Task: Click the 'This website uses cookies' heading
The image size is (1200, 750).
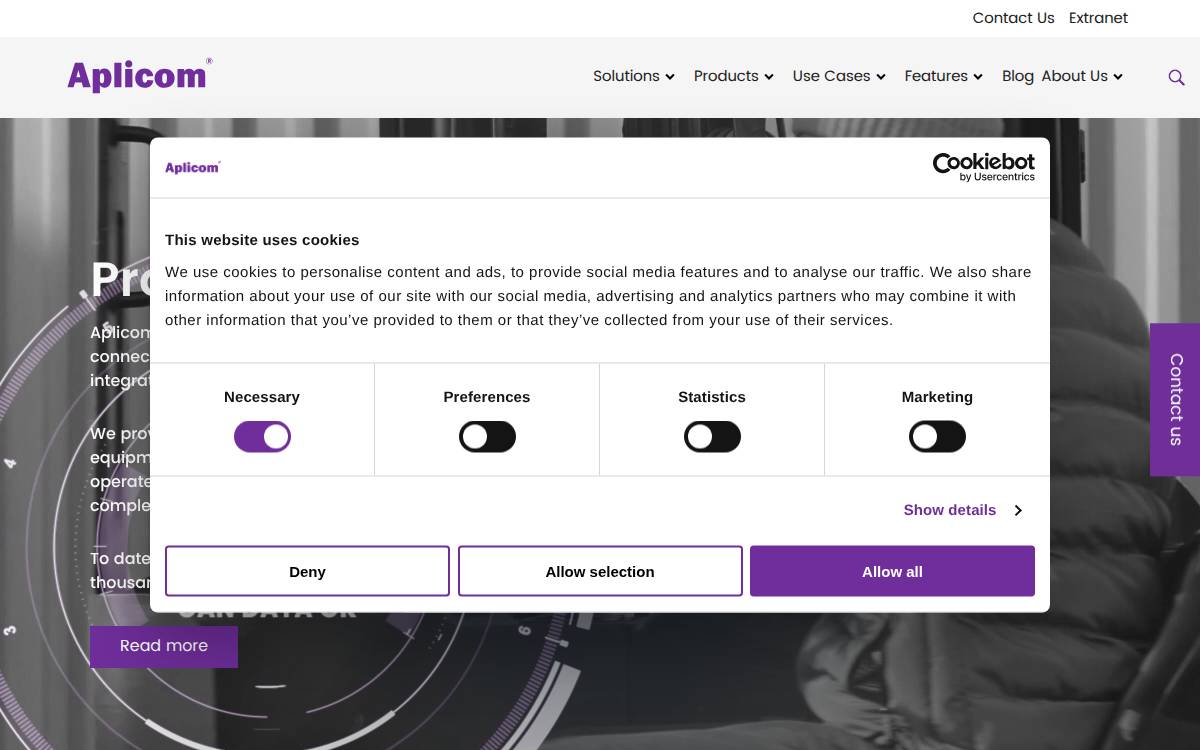Action: point(262,240)
